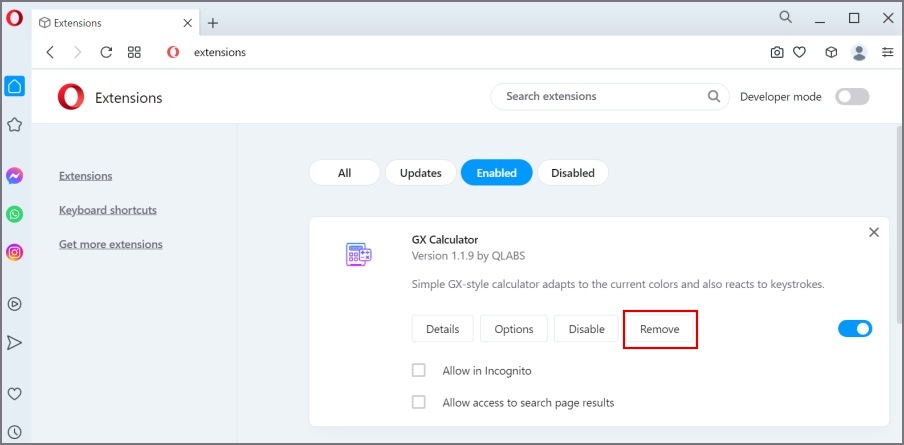
Task: Go forward with the forward arrow
Action: (77, 52)
